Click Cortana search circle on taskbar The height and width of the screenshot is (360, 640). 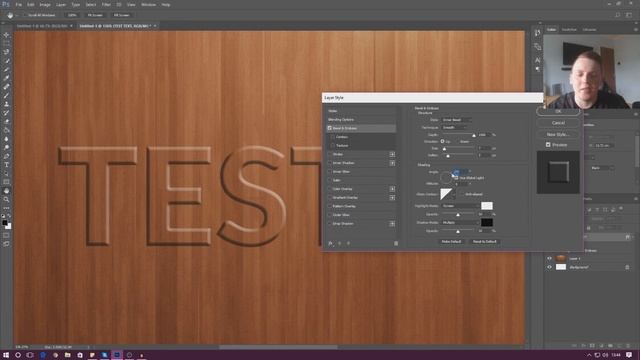pos(18,355)
